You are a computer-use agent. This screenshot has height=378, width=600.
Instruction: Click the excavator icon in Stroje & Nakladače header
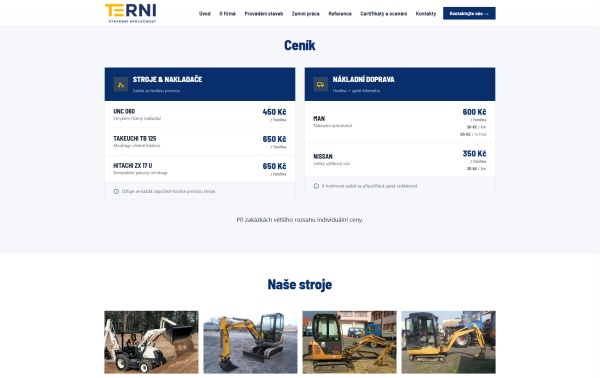(121, 85)
